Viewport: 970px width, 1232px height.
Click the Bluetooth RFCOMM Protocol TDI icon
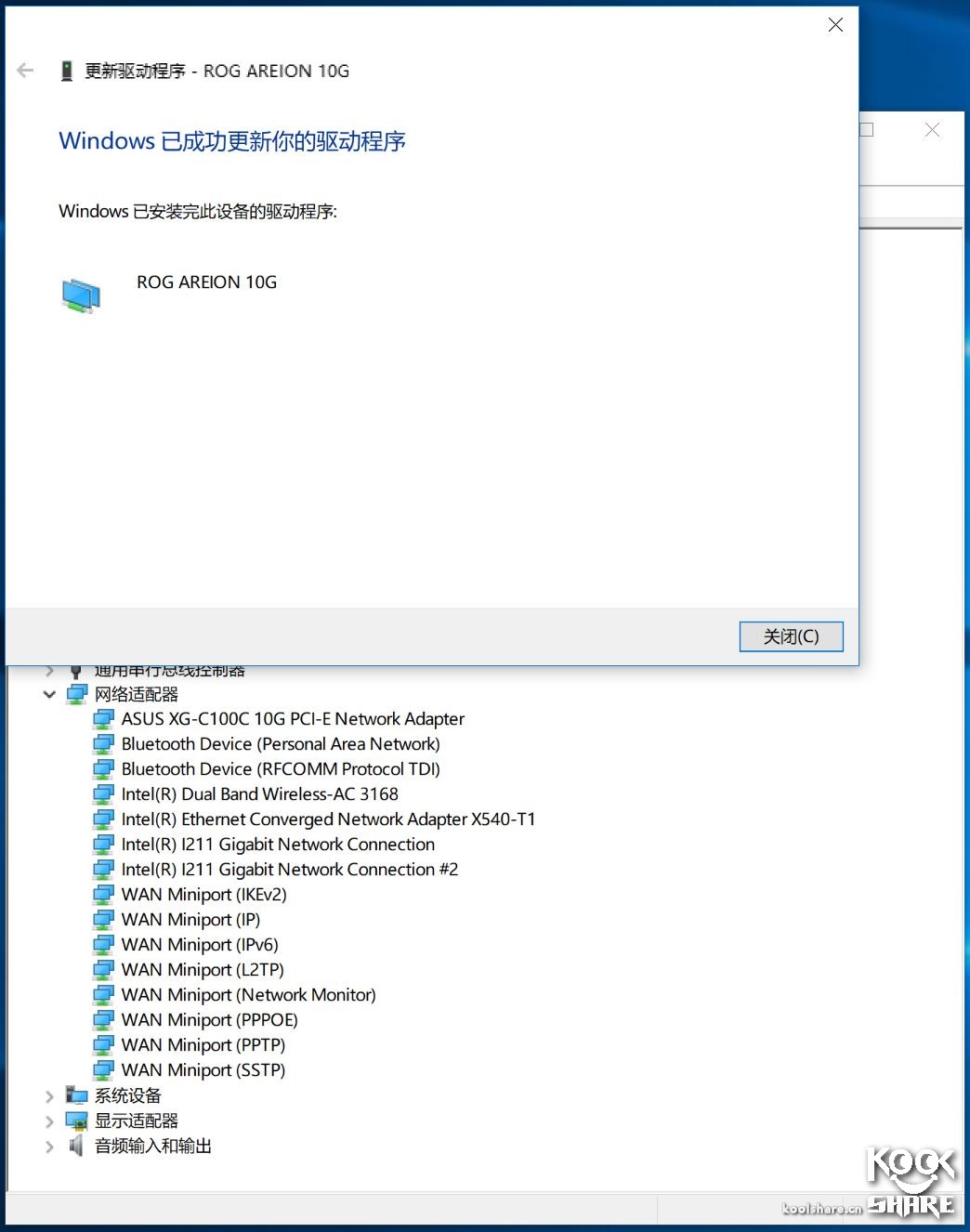click(104, 769)
